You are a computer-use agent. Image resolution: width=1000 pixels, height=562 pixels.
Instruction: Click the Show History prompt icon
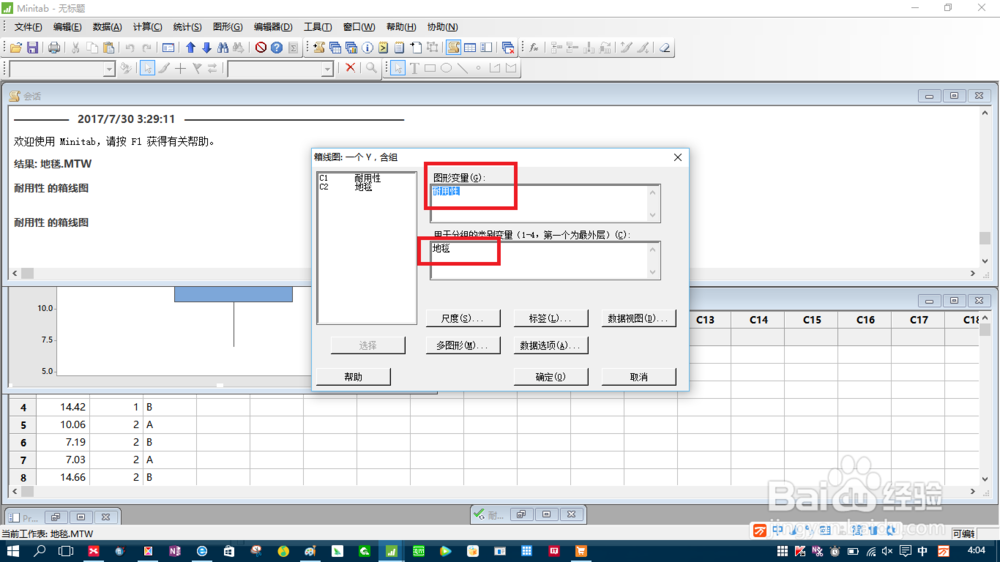[x=383, y=48]
